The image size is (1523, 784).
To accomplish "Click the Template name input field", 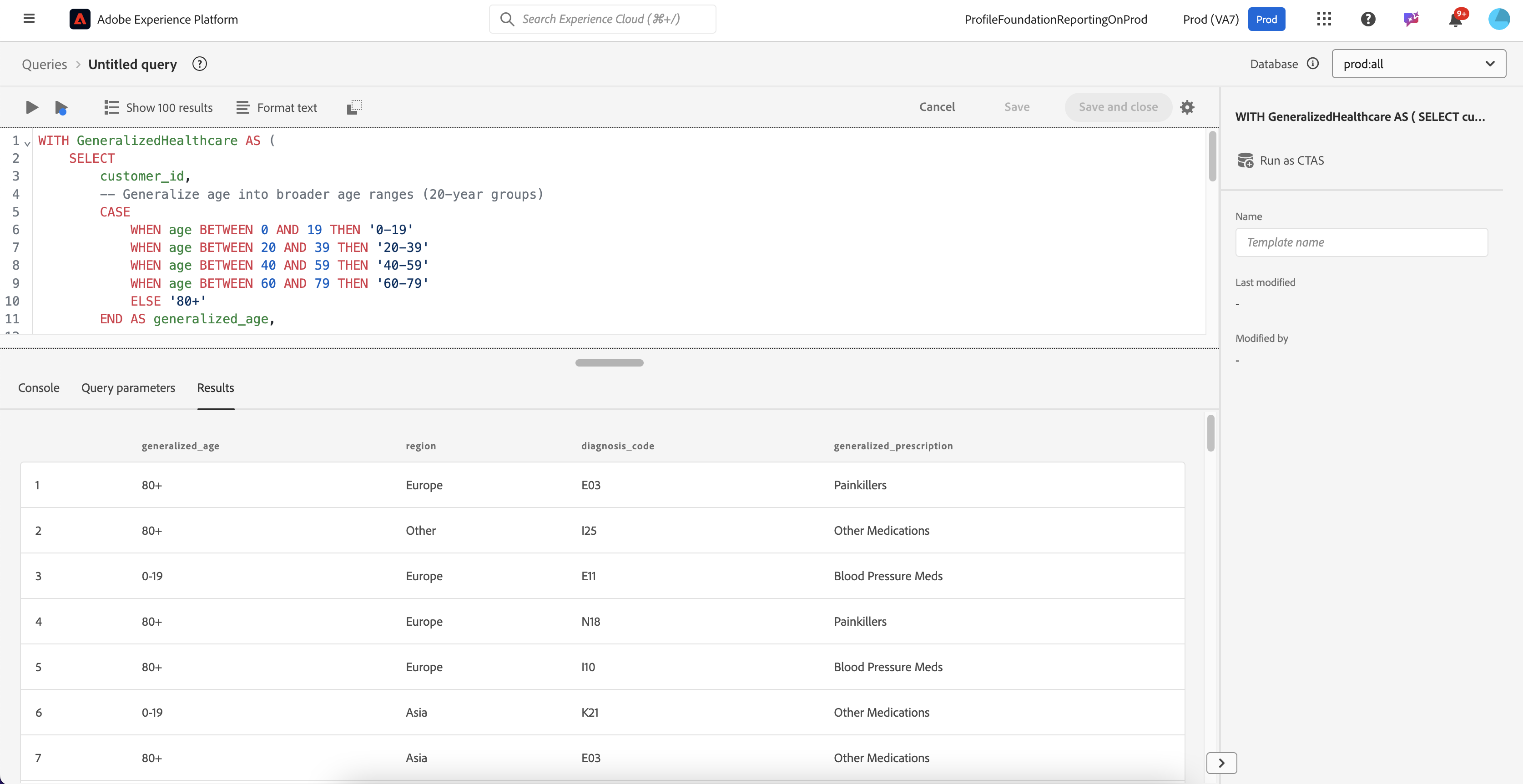I will tap(1361, 242).
